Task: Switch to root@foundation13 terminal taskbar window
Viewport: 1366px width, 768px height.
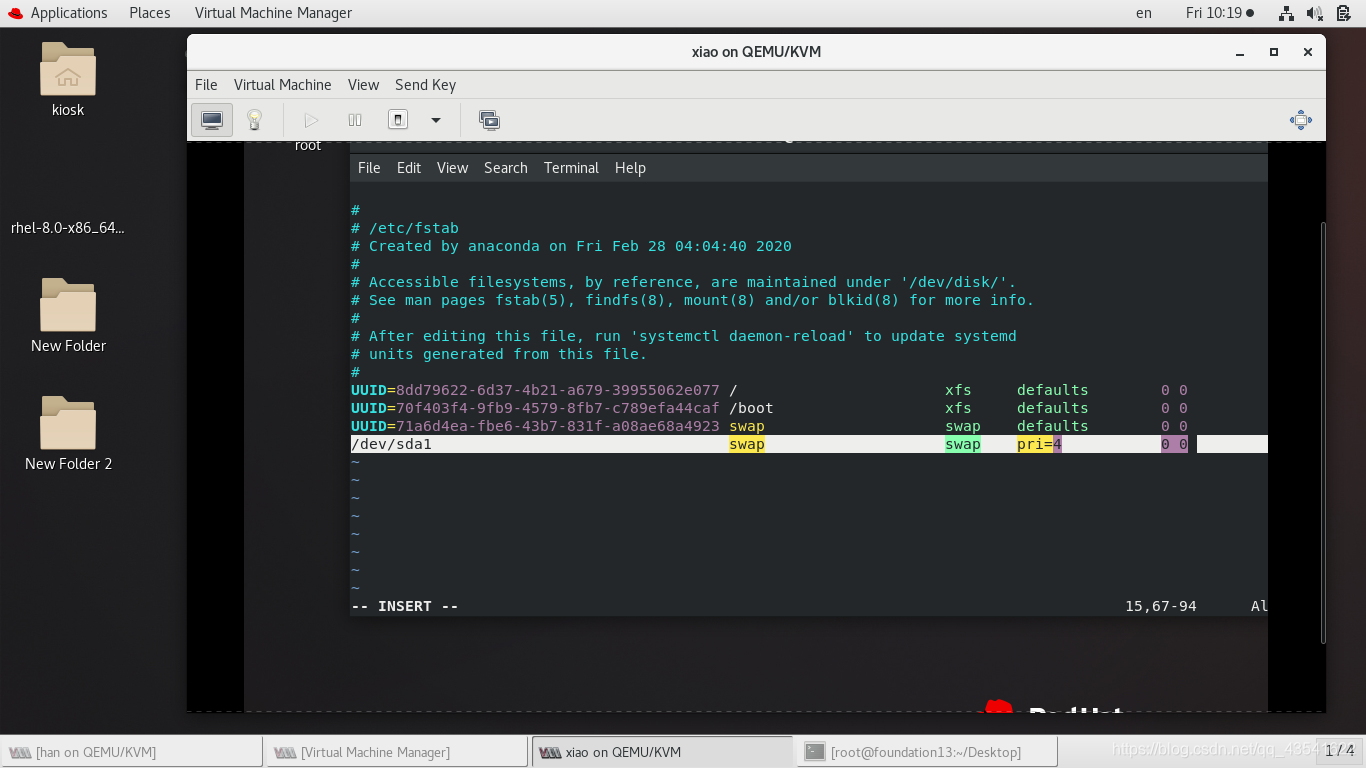Action: pos(925,752)
